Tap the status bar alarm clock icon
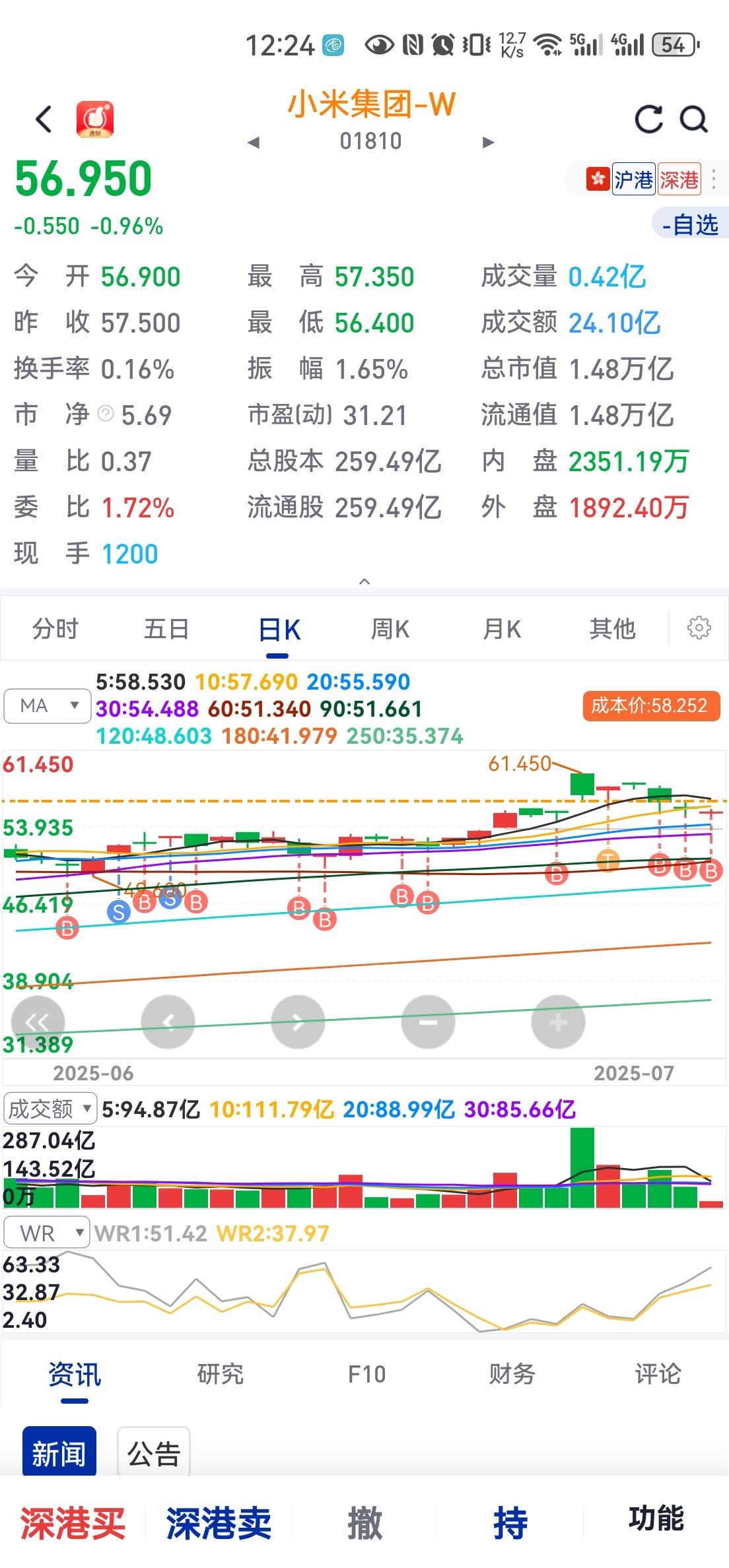The height and width of the screenshot is (1568, 729). (443, 45)
